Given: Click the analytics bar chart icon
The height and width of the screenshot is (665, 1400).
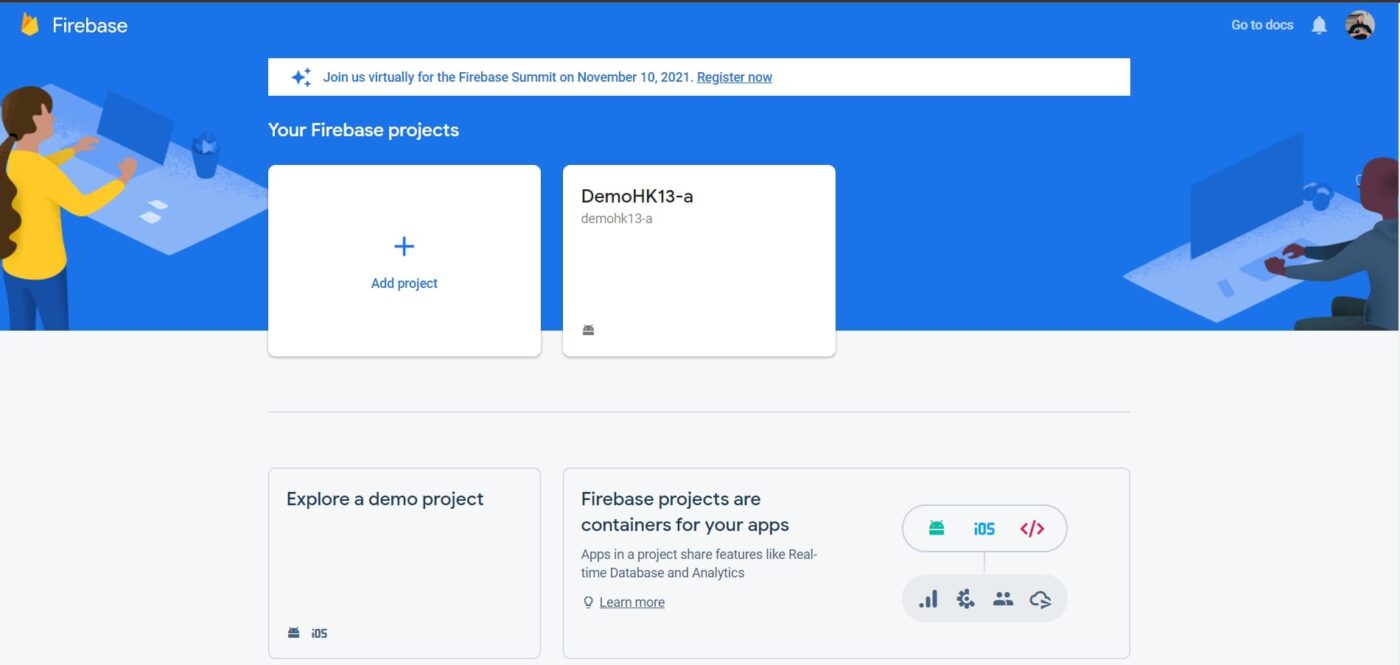Looking at the screenshot, I should (928, 599).
